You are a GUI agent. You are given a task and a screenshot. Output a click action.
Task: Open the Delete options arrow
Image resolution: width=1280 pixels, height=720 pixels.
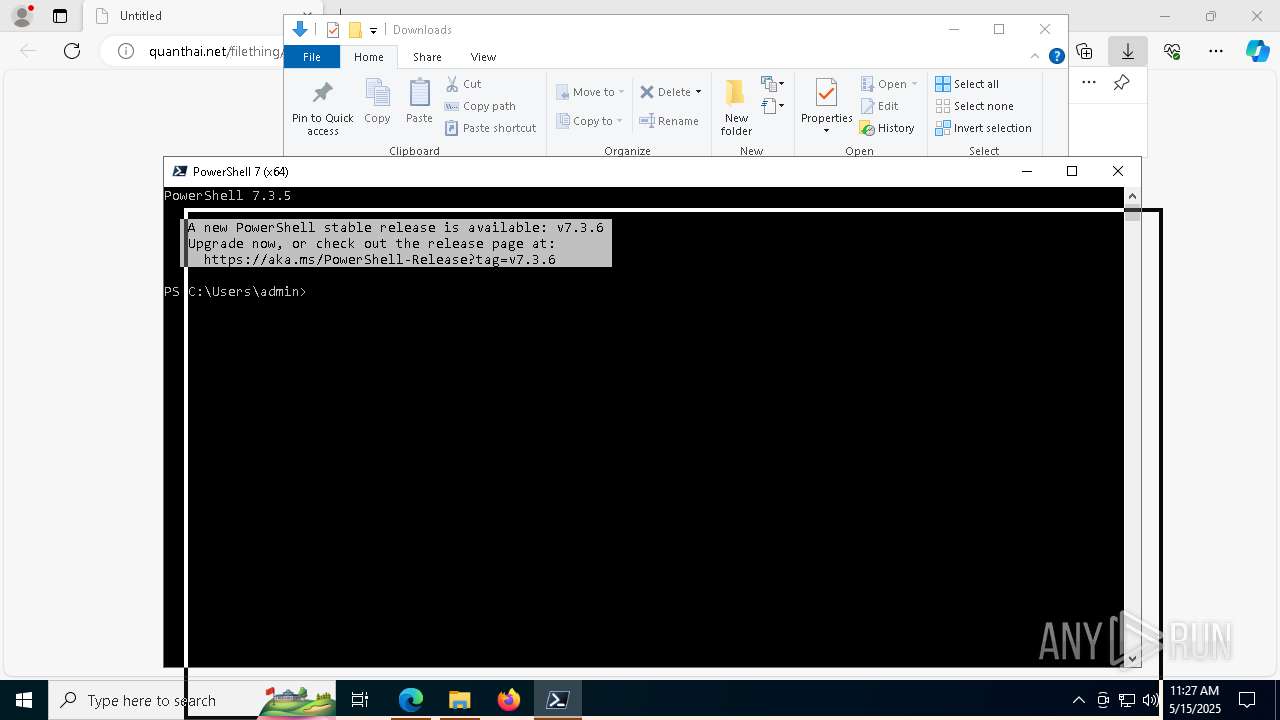(x=698, y=92)
